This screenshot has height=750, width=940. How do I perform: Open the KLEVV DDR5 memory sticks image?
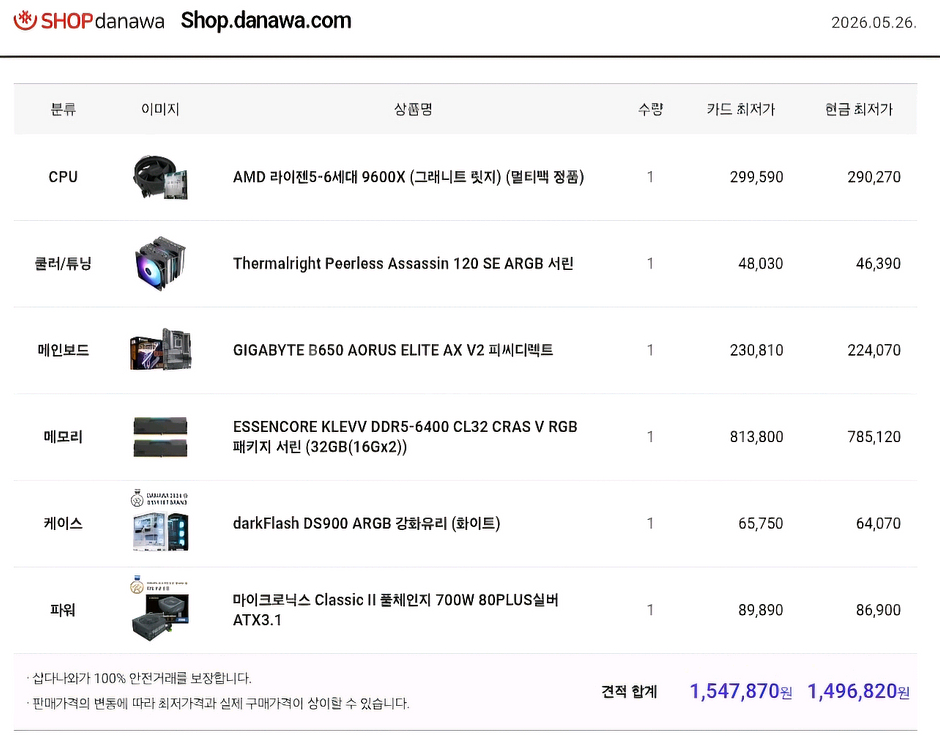click(x=160, y=437)
